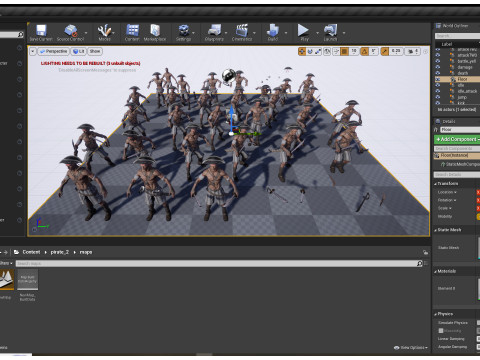Click the Save Current toolbar icon
Image resolution: width=480 pixels, height=360 pixels.
pos(41,33)
